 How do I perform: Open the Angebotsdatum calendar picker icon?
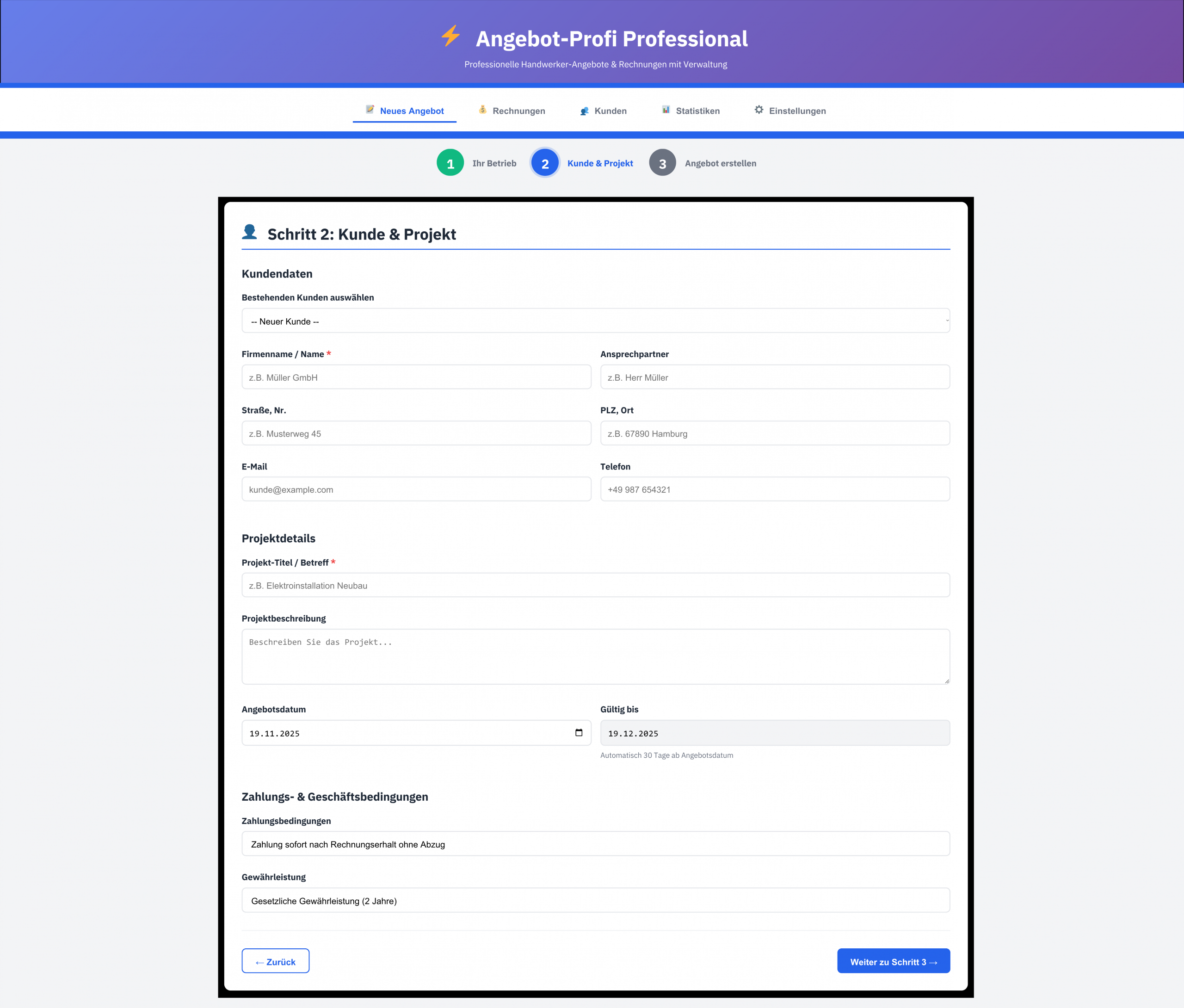(x=579, y=733)
